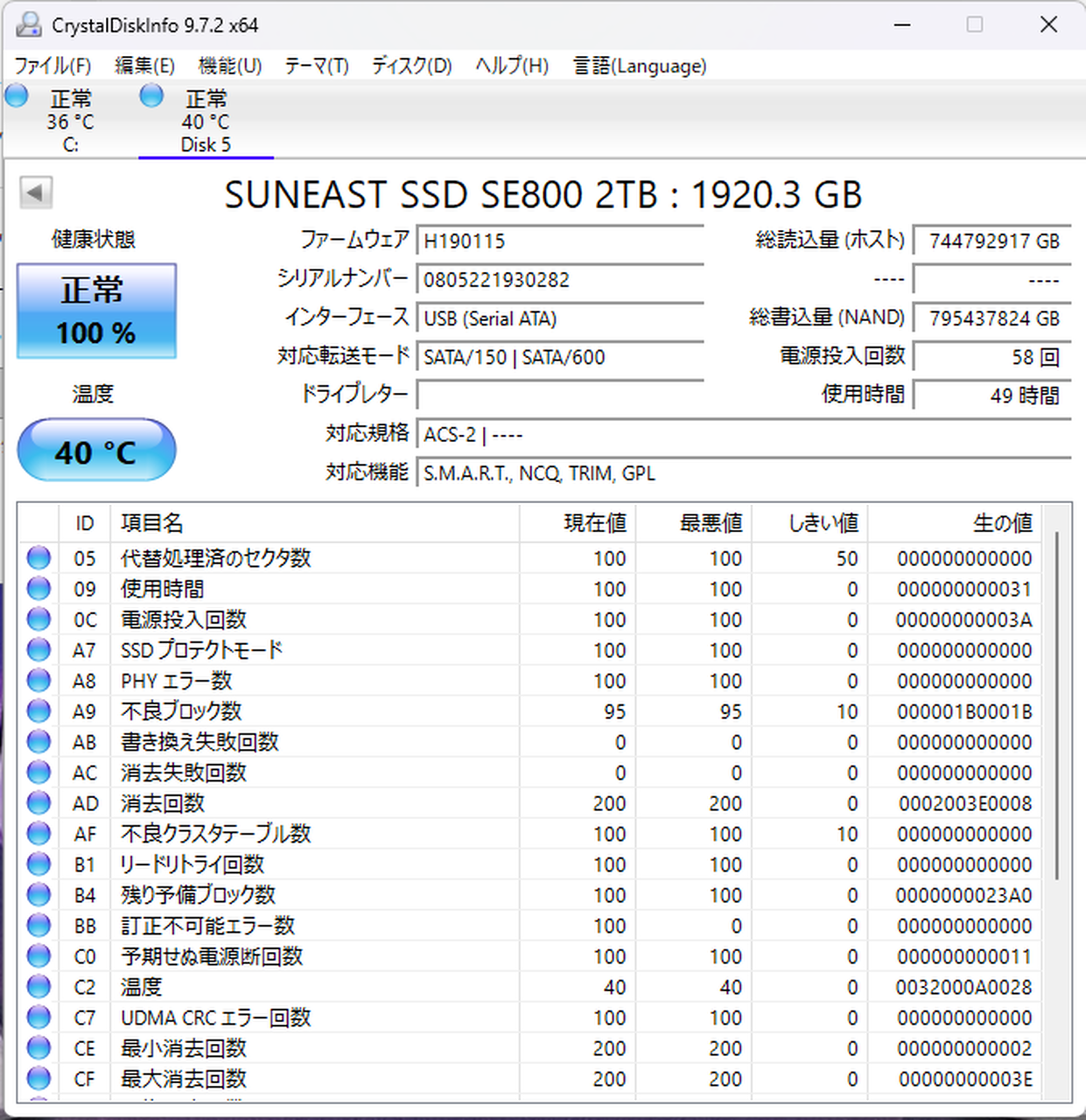1086x1120 pixels.
Task: Click the 40 °C temperature button
Action: click(x=96, y=451)
